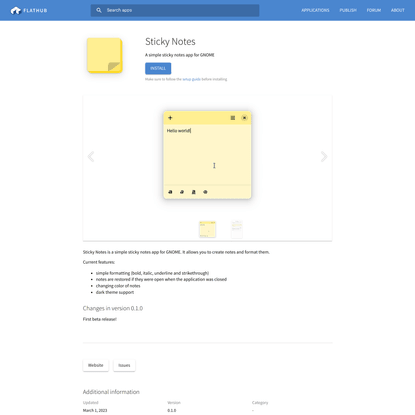The width and height of the screenshot is (415, 415).
Task: Go to previous screenshot arrow
Action: coord(91,156)
